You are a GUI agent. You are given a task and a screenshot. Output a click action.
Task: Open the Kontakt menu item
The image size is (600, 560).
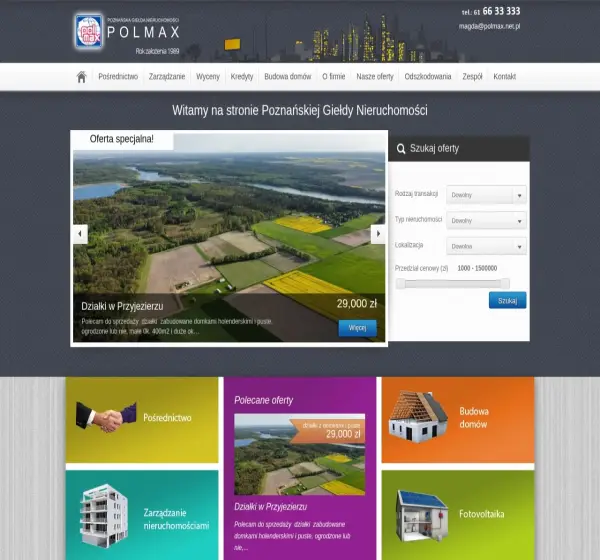click(505, 77)
